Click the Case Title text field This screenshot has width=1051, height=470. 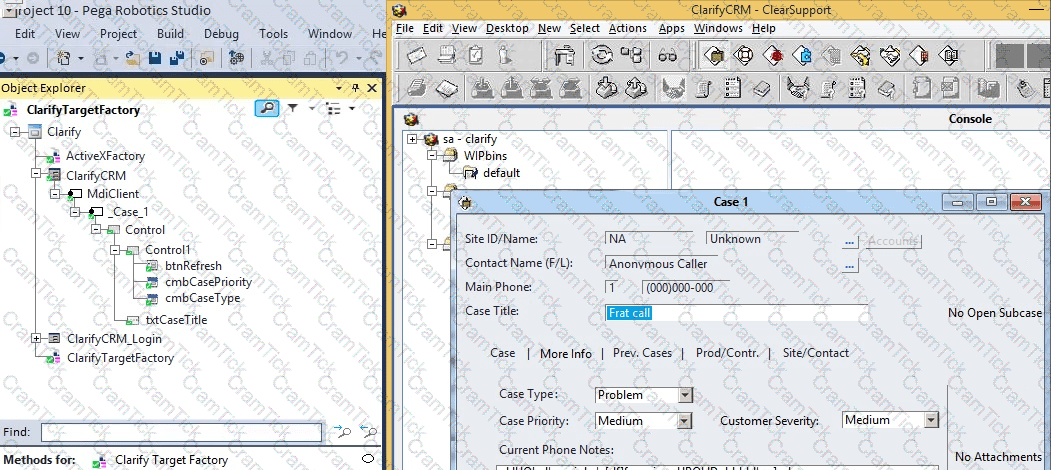pos(736,312)
